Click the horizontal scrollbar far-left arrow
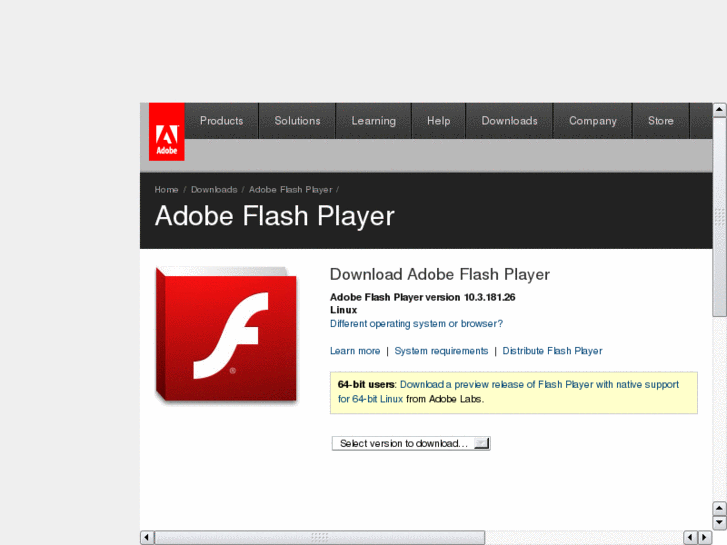The width and height of the screenshot is (727, 545). point(147,538)
